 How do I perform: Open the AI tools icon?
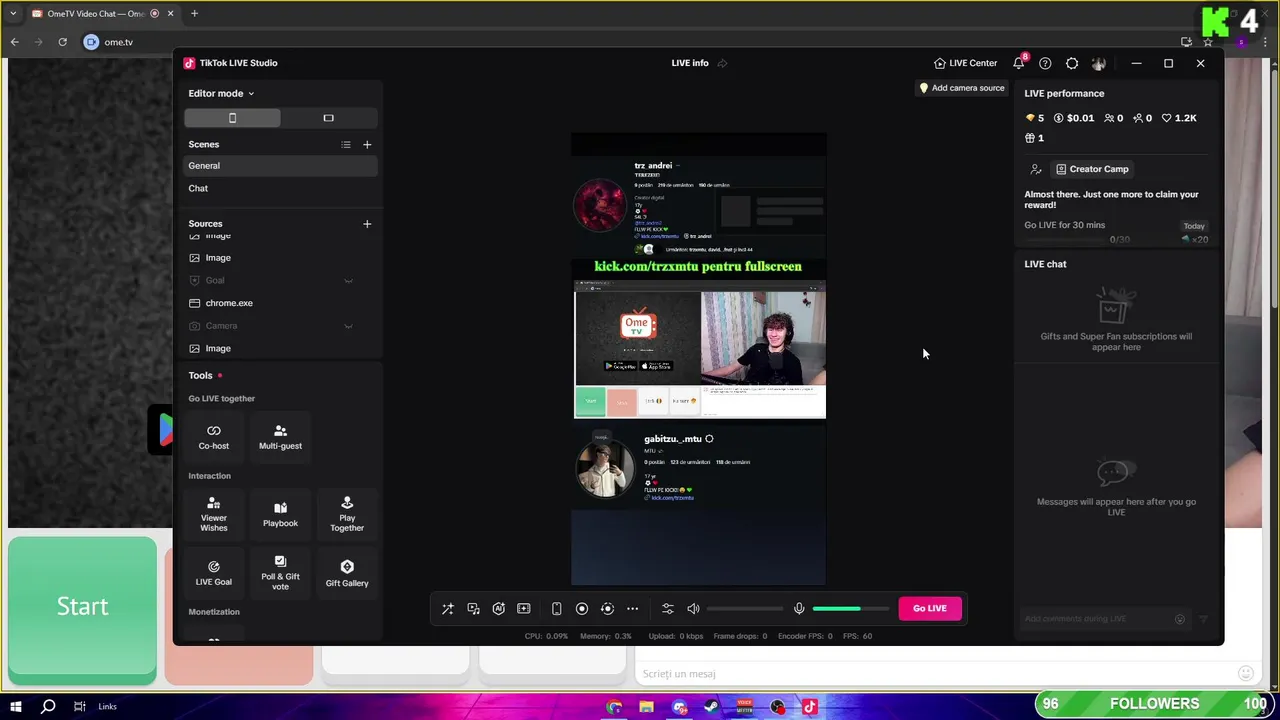(498, 609)
